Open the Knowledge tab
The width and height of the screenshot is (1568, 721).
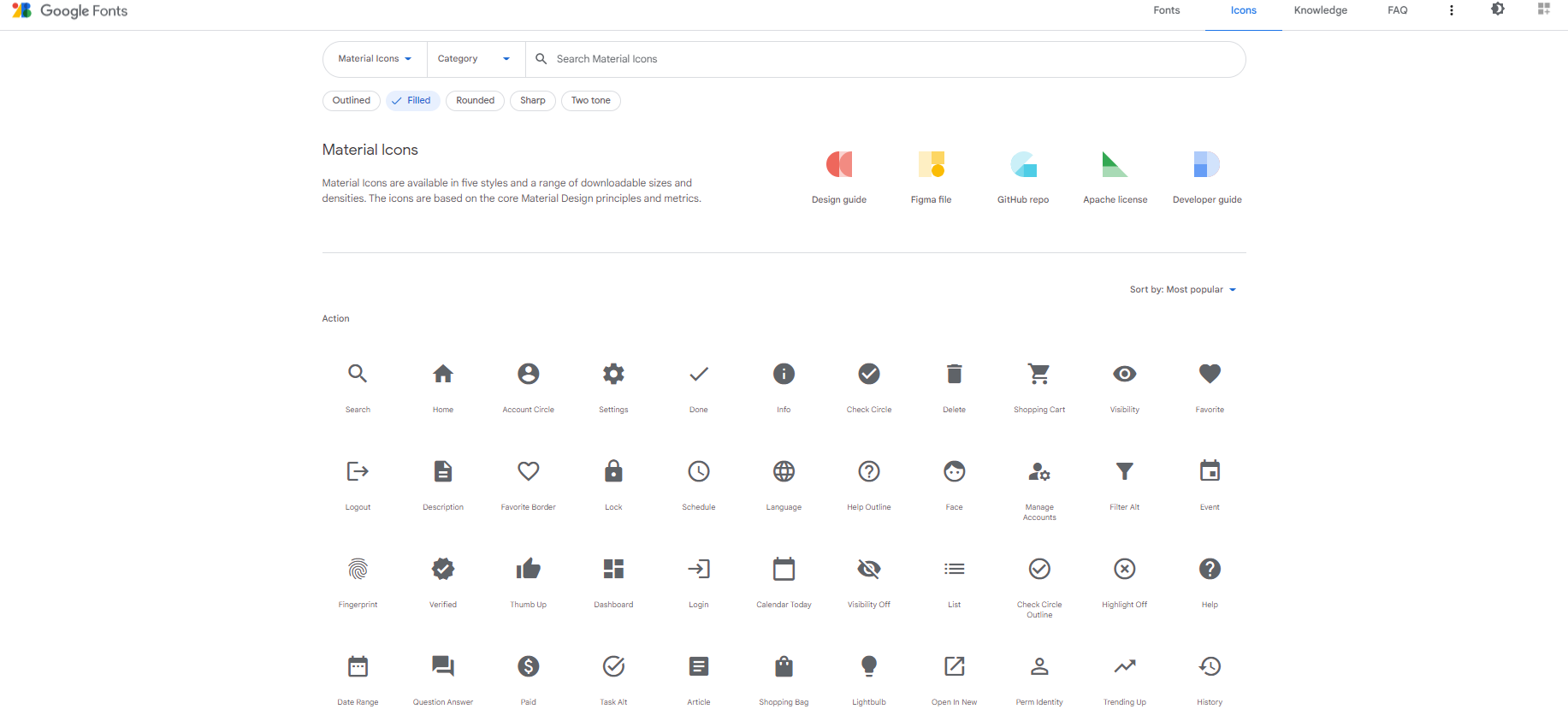[1321, 10]
